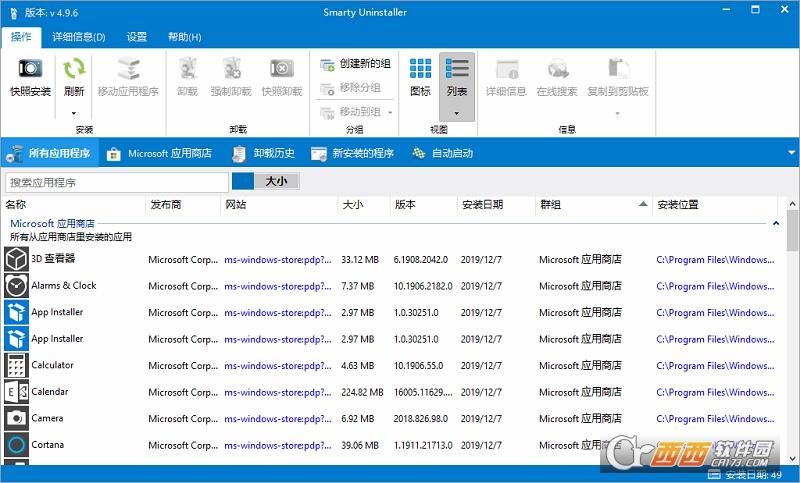Click the 复制到剪贴板 copy icon
The image size is (800, 483).
(618, 68)
